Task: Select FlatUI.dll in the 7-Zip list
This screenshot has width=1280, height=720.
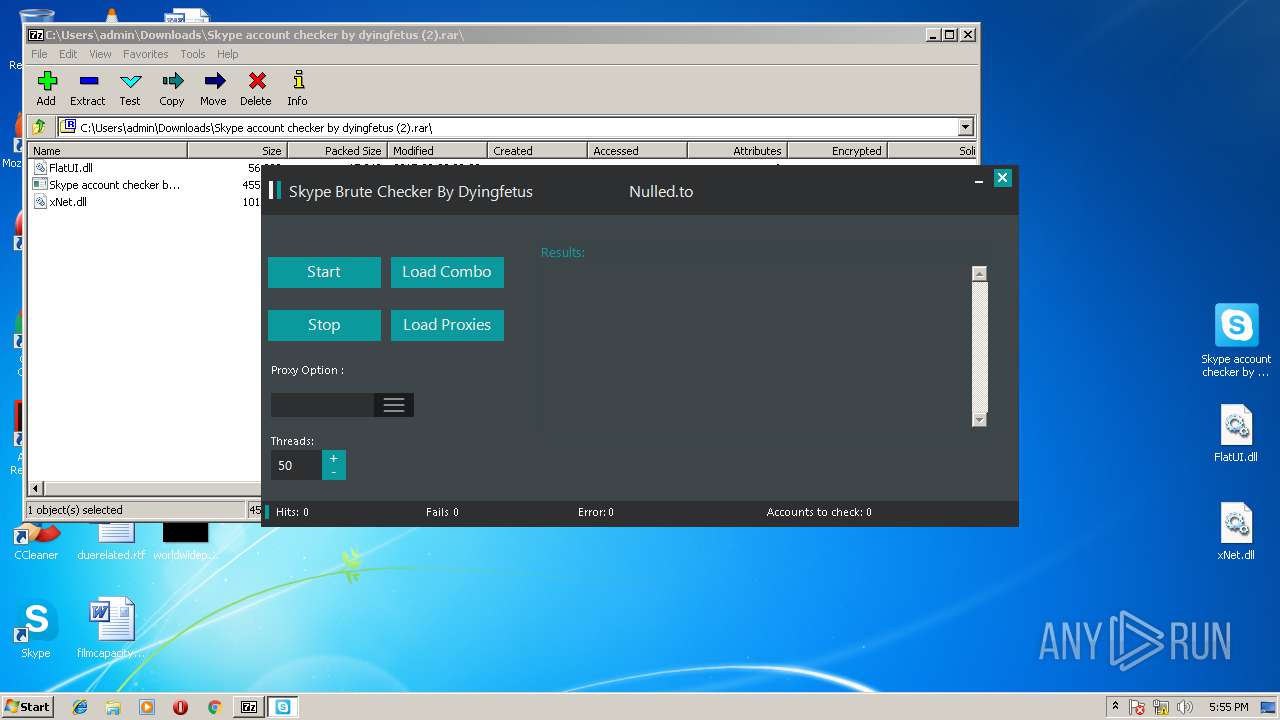Action: pyautogui.click(x=70, y=168)
